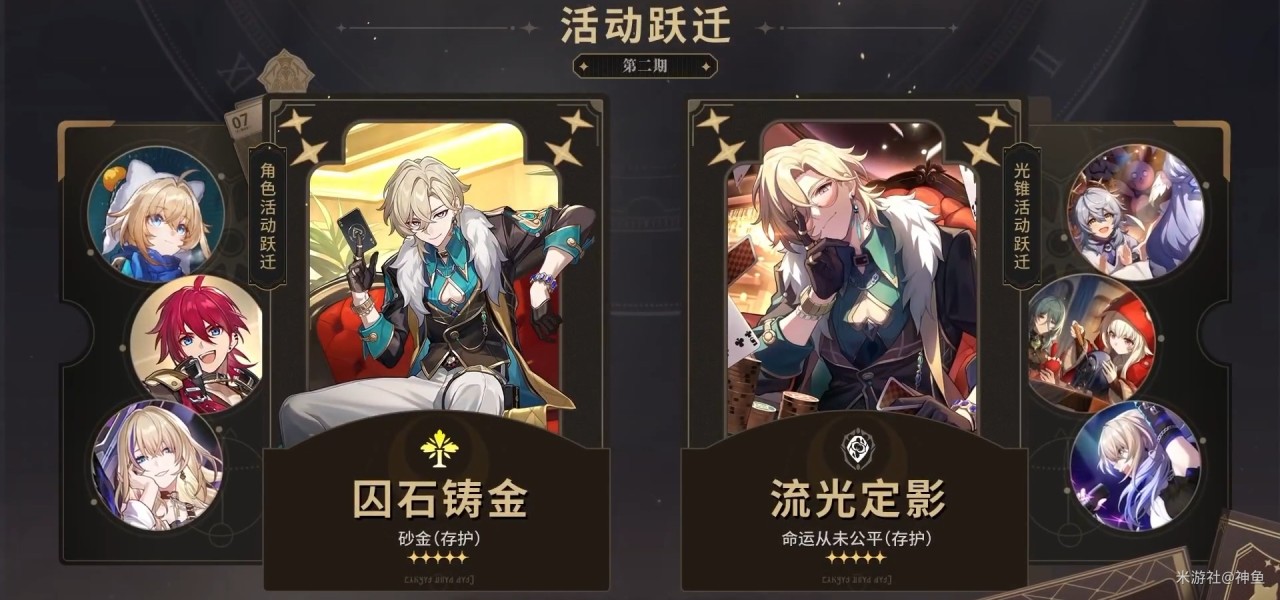The height and width of the screenshot is (600, 1280).
Task: Click the gold Preservation path emblem
Action: pos(438,448)
